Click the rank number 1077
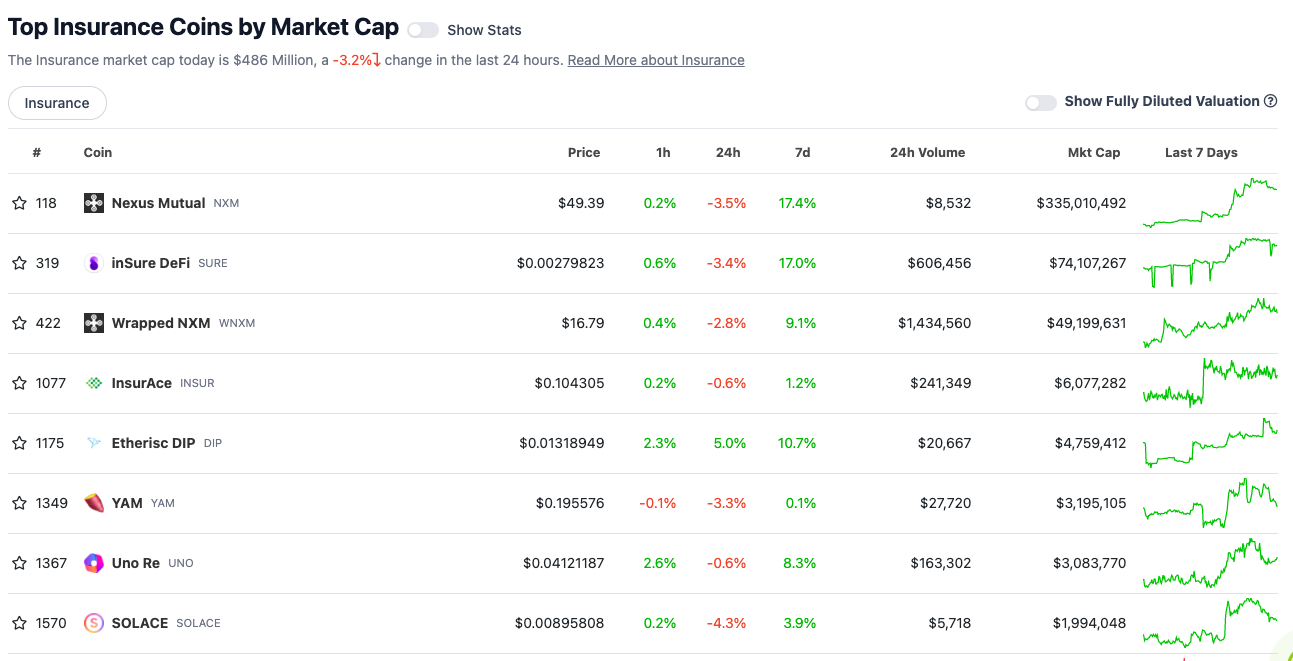The width and height of the screenshot is (1293, 661). (x=50, y=383)
